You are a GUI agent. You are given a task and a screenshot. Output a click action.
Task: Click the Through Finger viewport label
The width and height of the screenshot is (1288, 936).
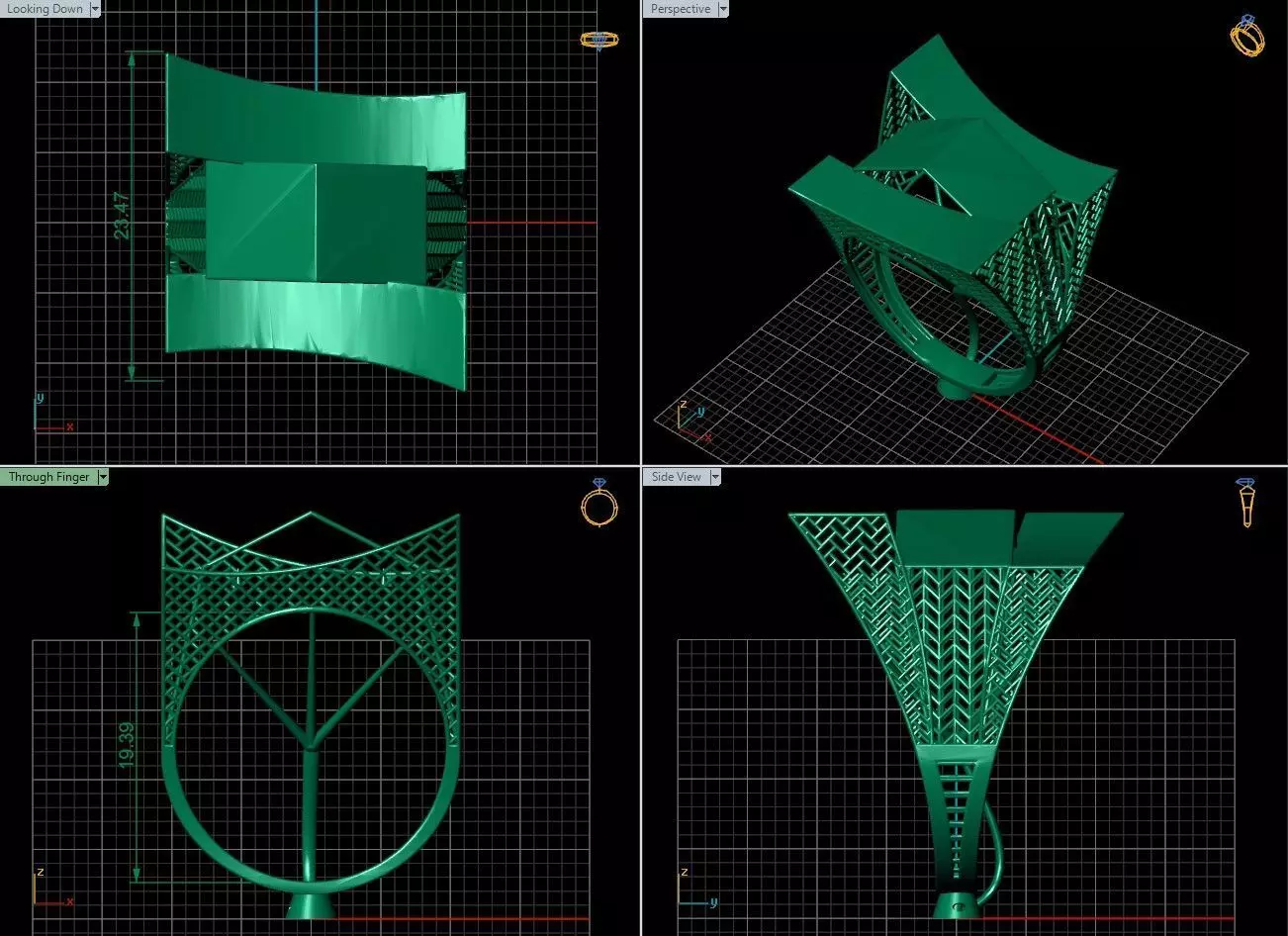click(48, 477)
